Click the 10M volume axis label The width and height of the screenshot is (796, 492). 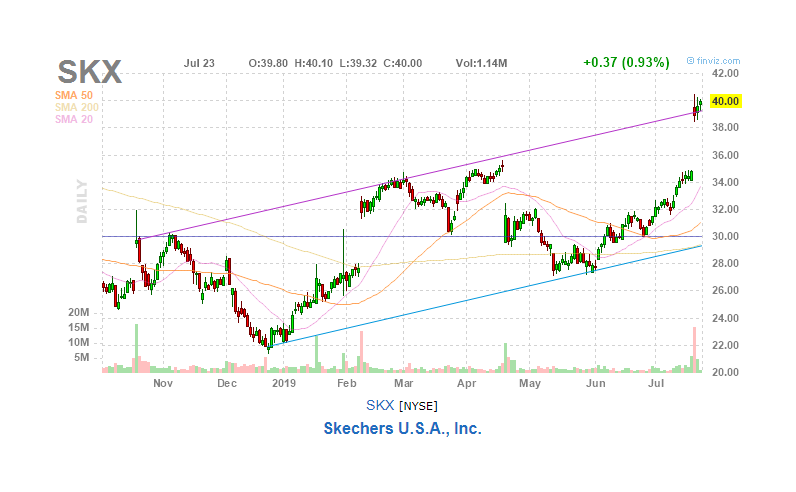(79, 342)
